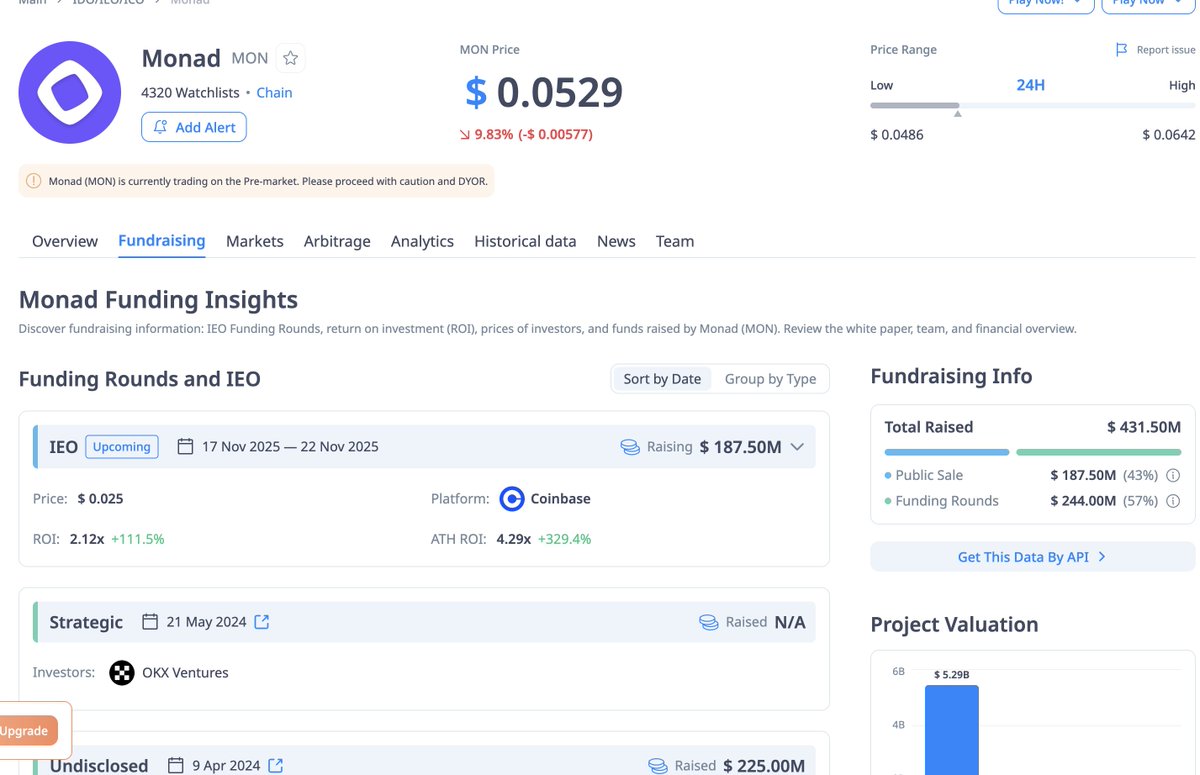This screenshot has height=775, width=1200.
Task: Open the Analytics tab
Action: point(422,241)
